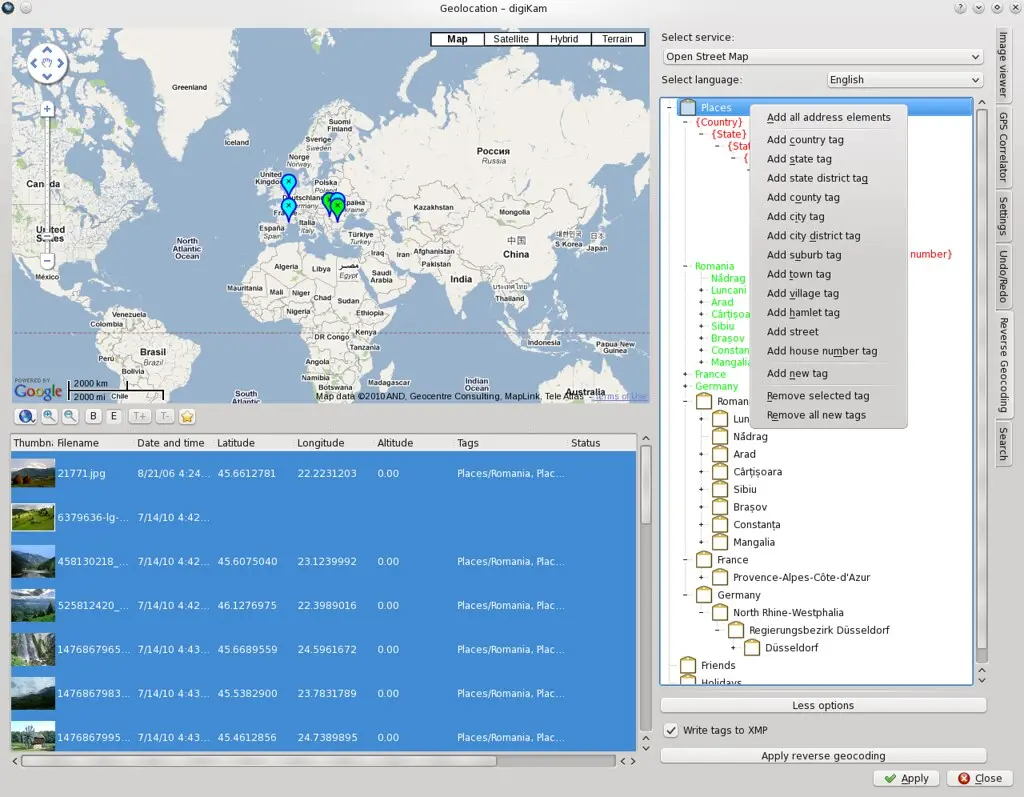The image size is (1024, 797).
Task: Select the 21771.jpg thumbnail
Action: 33,473
